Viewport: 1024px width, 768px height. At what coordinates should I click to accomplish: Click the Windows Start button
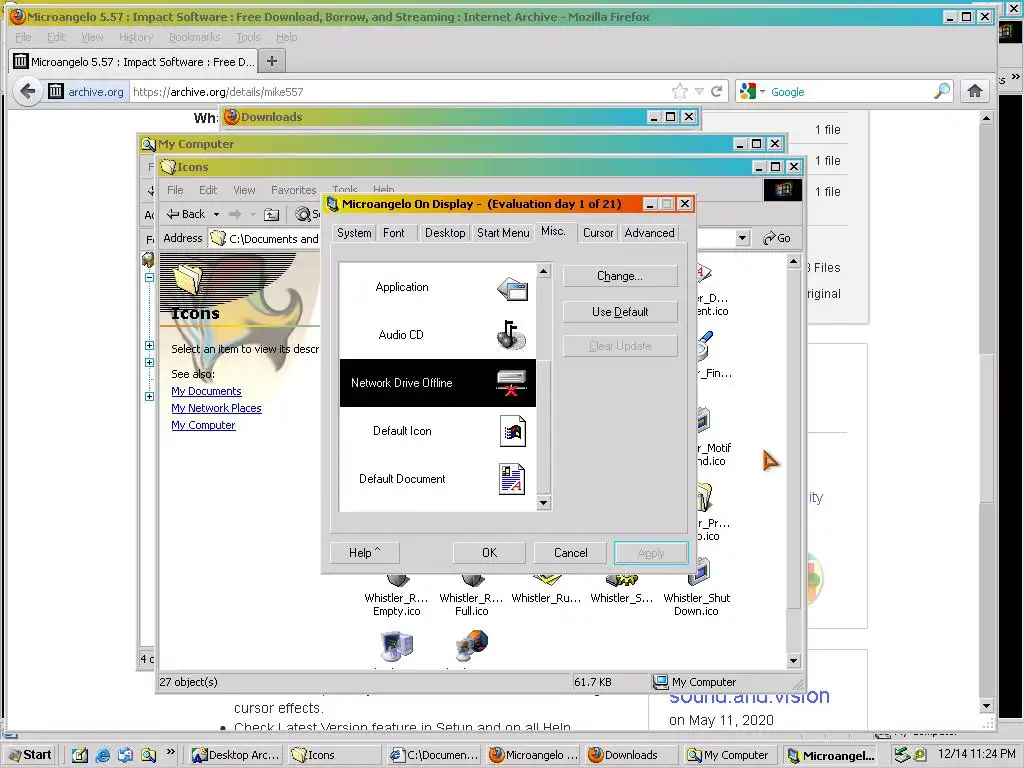point(30,755)
